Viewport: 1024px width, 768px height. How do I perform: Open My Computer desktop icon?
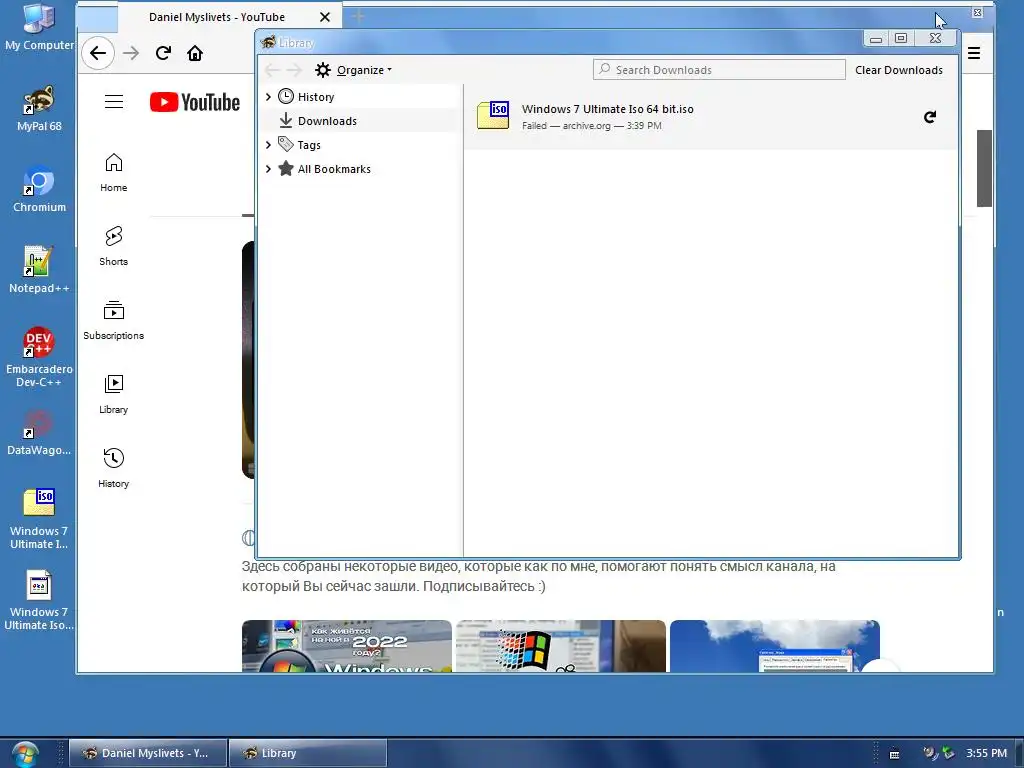pyautogui.click(x=39, y=27)
